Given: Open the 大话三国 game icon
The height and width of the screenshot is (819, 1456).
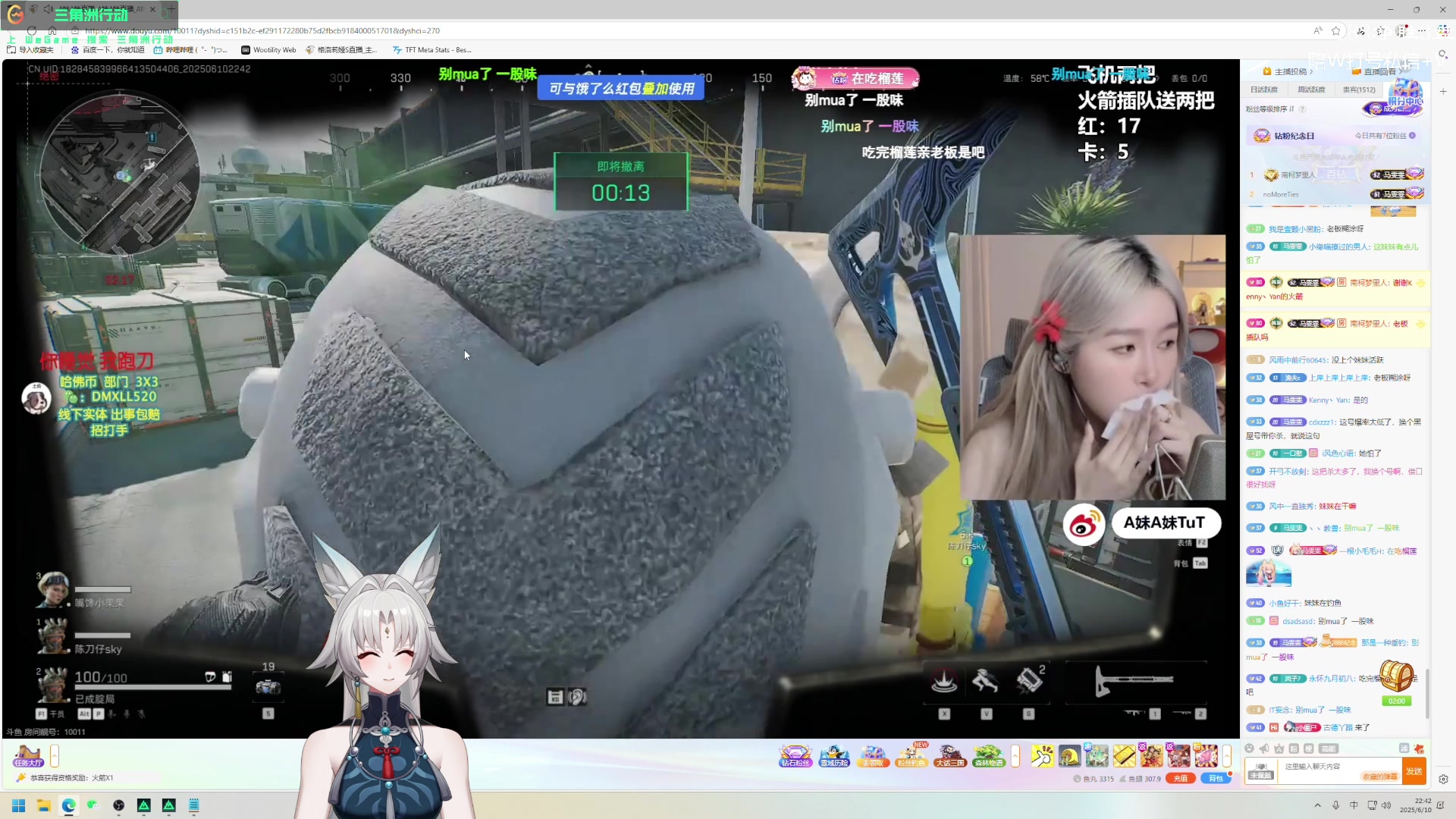Looking at the screenshot, I should coord(950,756).
